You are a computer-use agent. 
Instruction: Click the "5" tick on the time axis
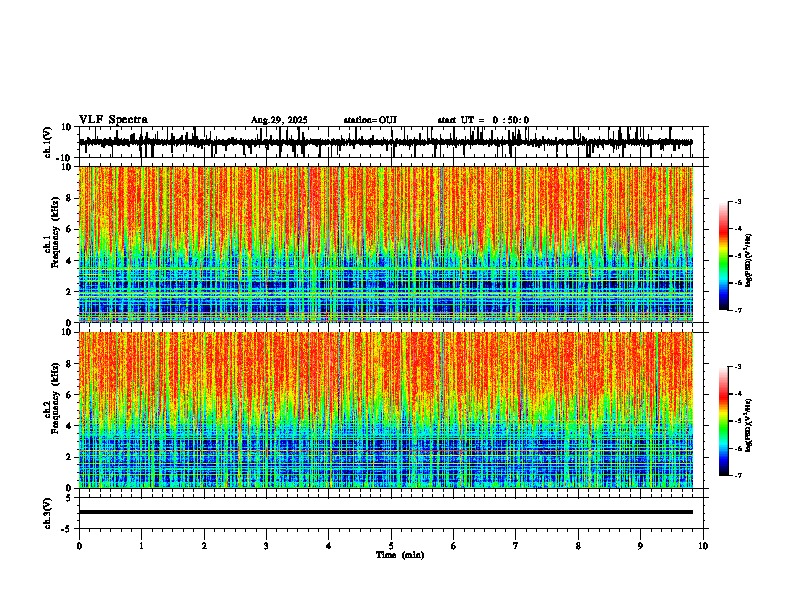click(391, 546)
